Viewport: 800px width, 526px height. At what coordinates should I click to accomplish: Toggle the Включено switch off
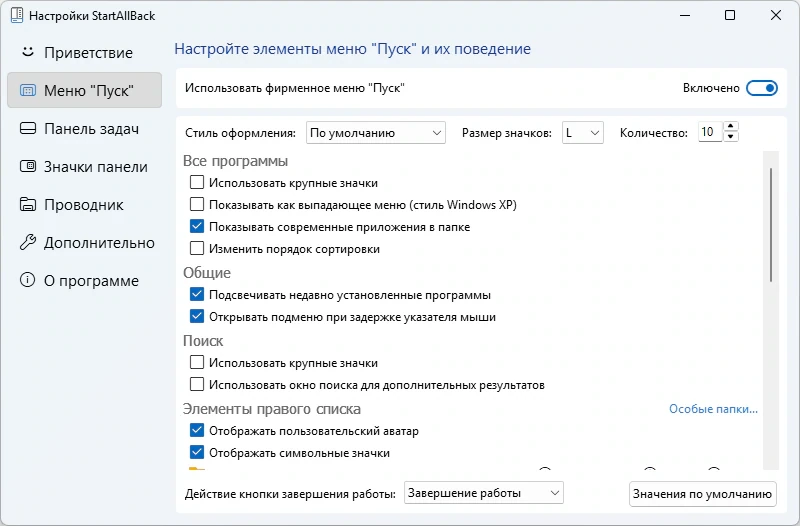point(762,88)
